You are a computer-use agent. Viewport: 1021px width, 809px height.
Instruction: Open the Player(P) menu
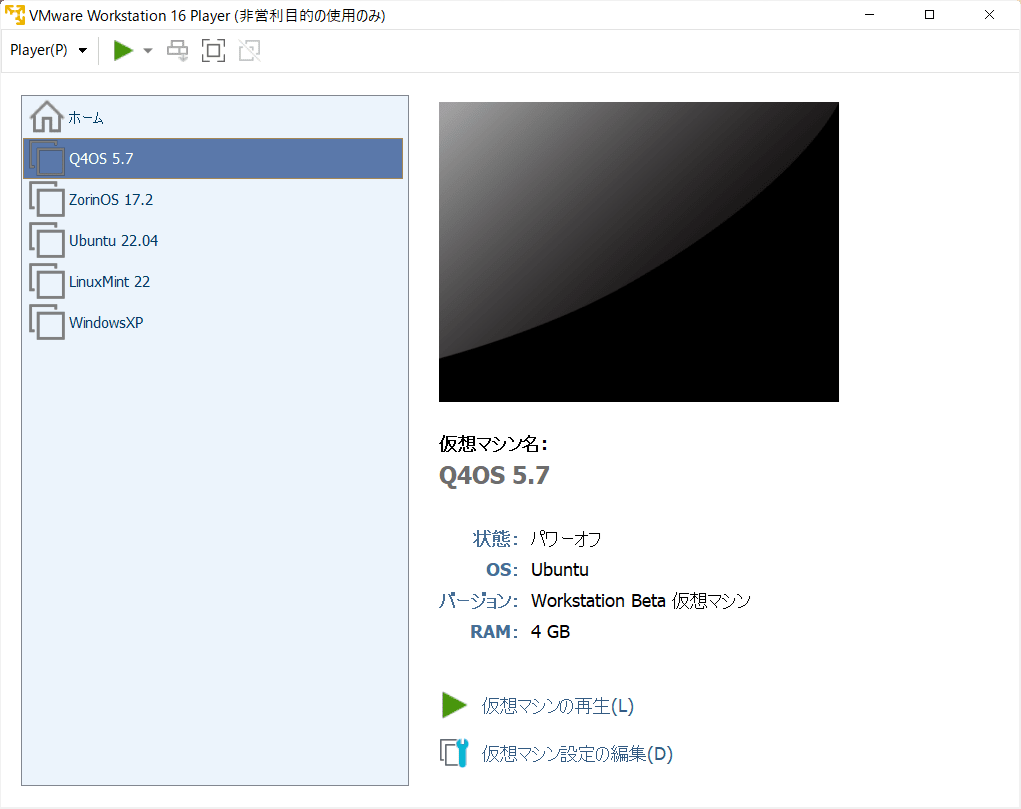pos(49,50)
